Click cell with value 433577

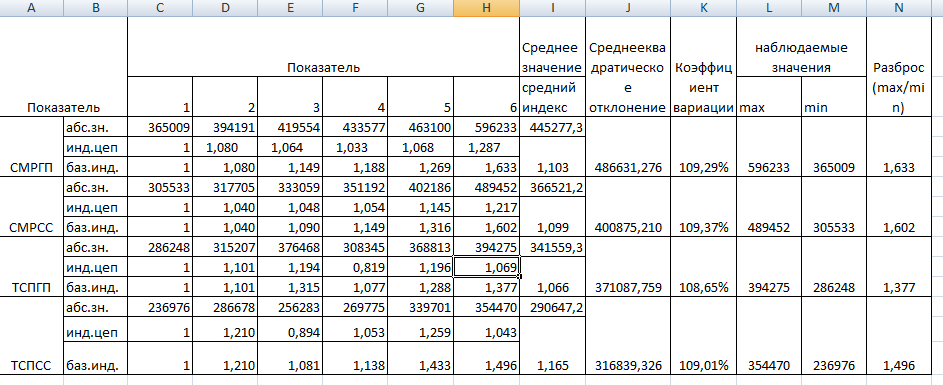pyautogui.click(x=355, y=127)
